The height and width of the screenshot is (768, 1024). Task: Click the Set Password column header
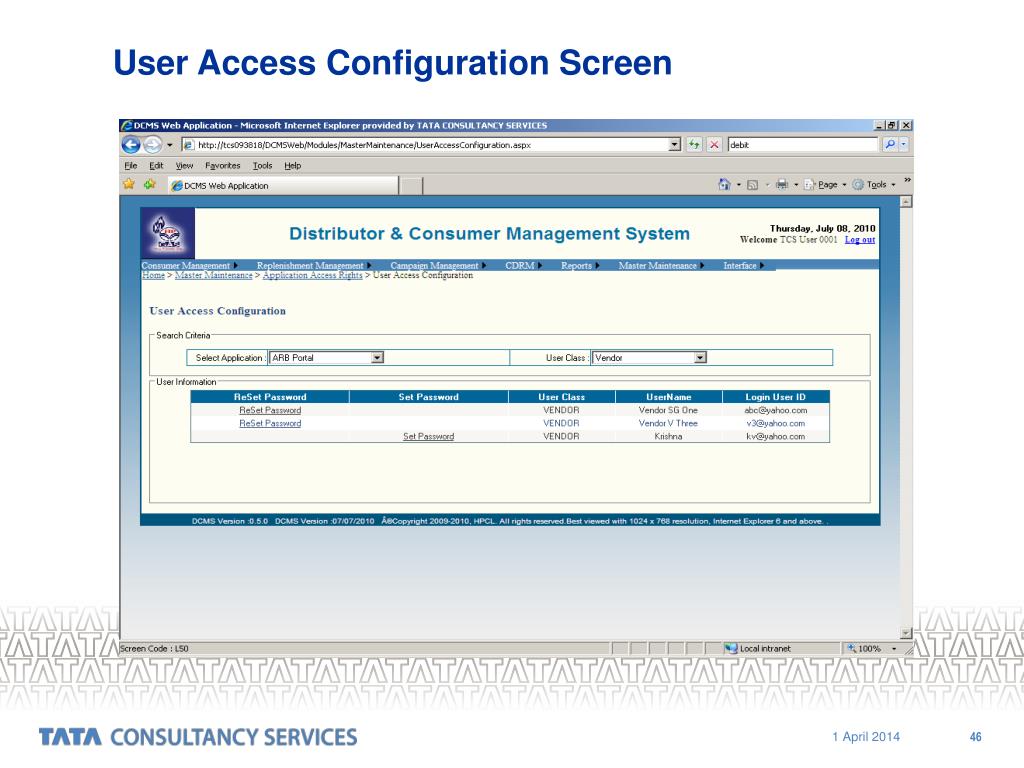click(428, 397)
